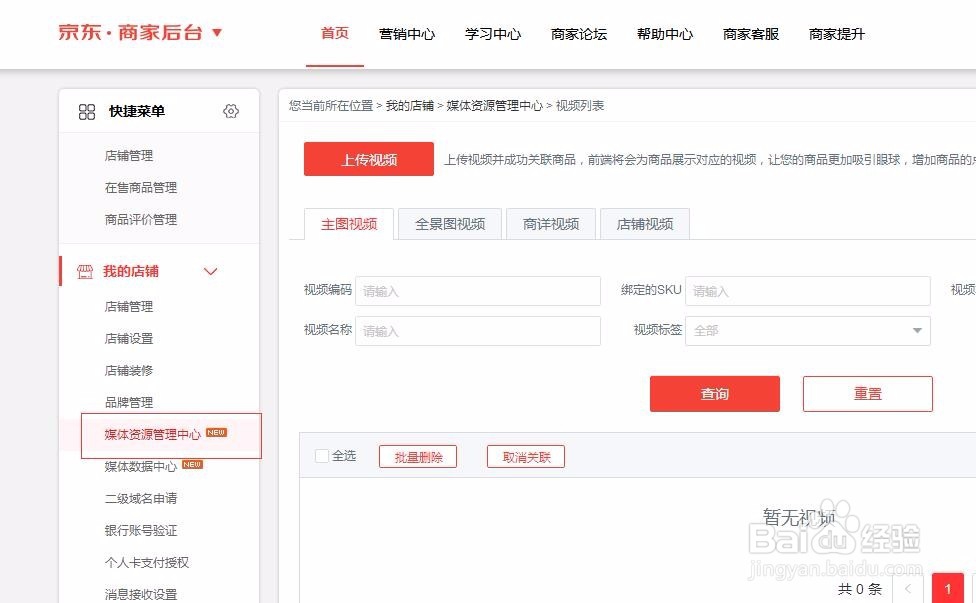976x603 pixels.
Task: Click the NEW badge on 媒体数据中心
Action: click(x=191, y=465)
